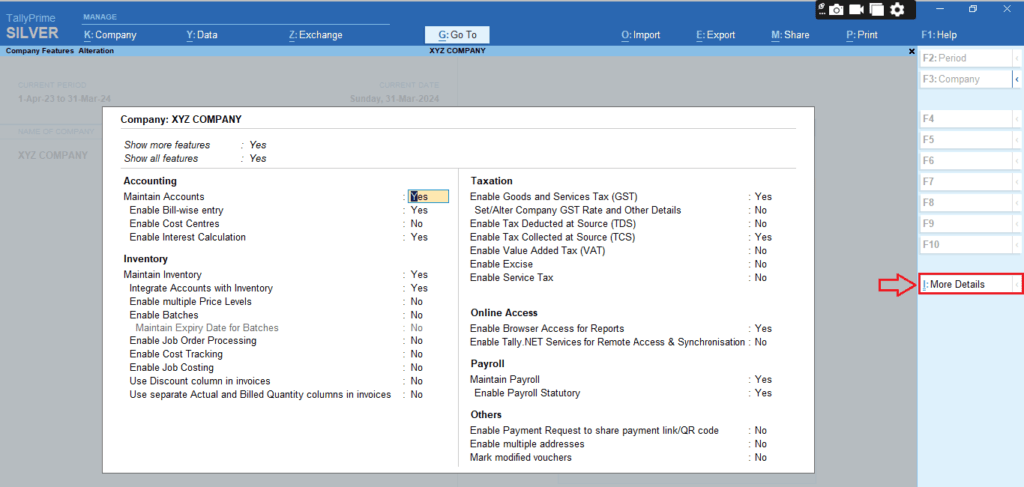Click the I: More Details button
Viewport: 1024px width, 487px height.
(966, 285)
